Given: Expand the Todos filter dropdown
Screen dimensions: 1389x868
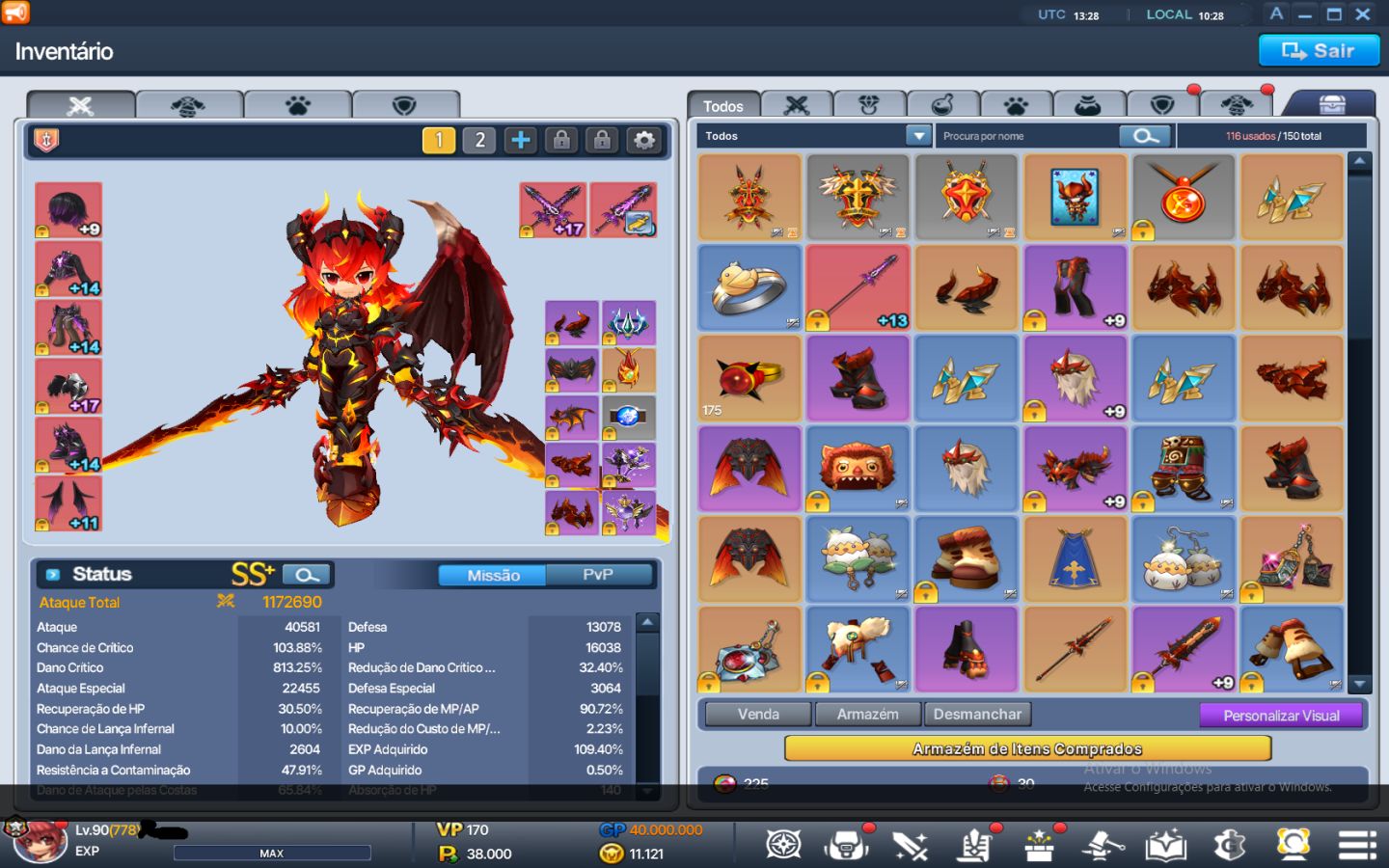Looking at the screenshot, I should click(x=918, y=136).
